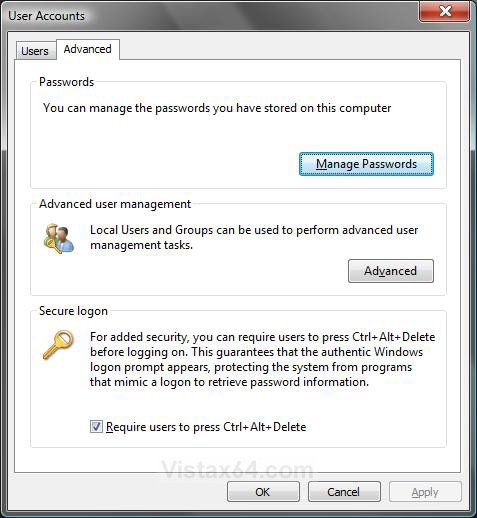Click the gold key Secure logon icon
This screenshot has width=477, height=518.
point(59,345)
